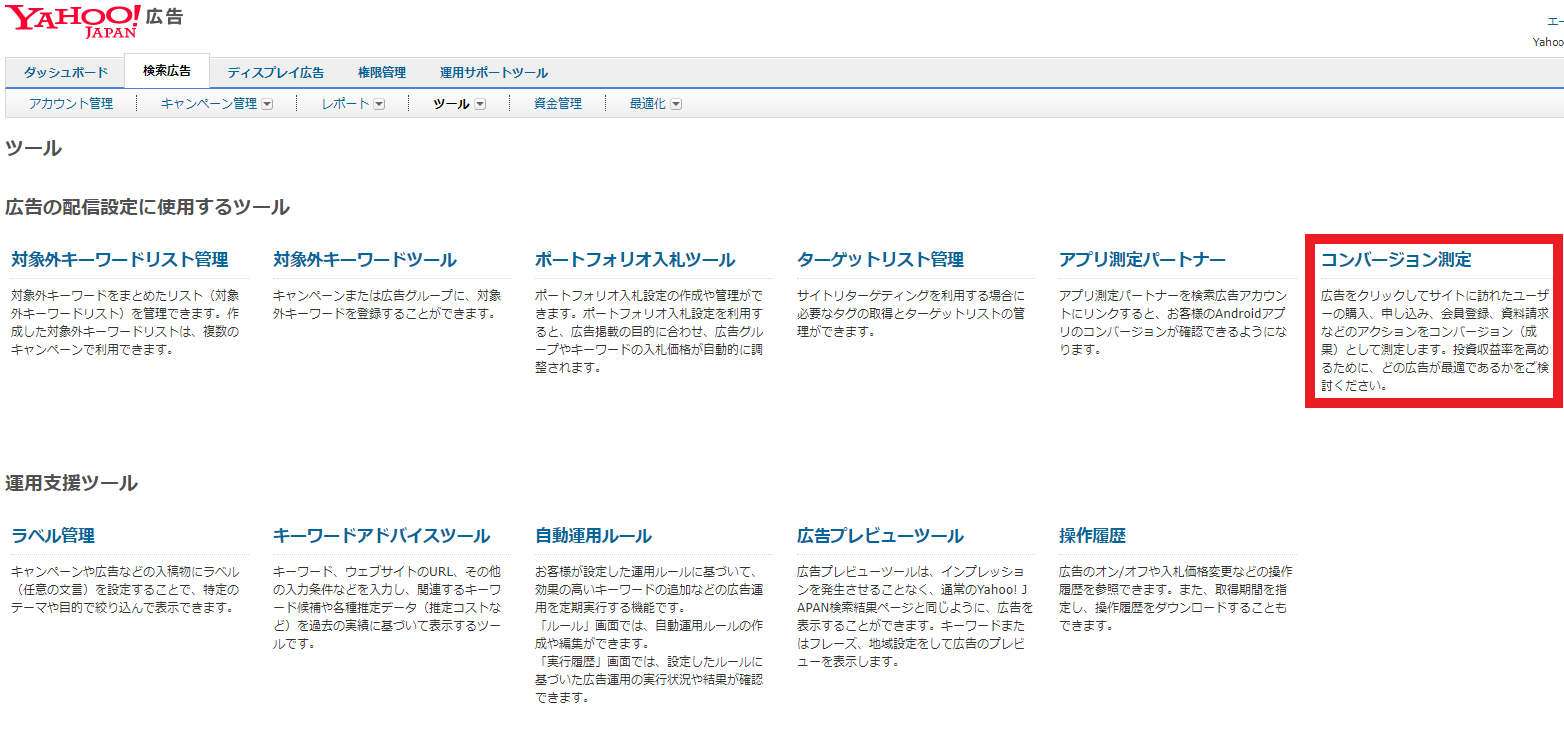This screenshot has width=1564, height=753.
Task: Open the ダッシュボード tab
Action: click(x=65, y=73)
